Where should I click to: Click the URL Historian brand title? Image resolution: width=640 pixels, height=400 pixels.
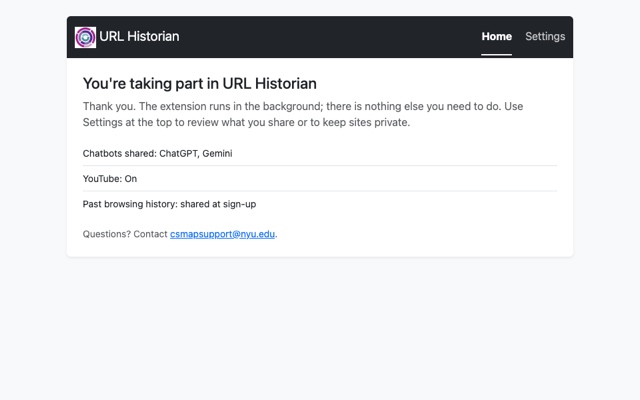click(x=139, y=36)
